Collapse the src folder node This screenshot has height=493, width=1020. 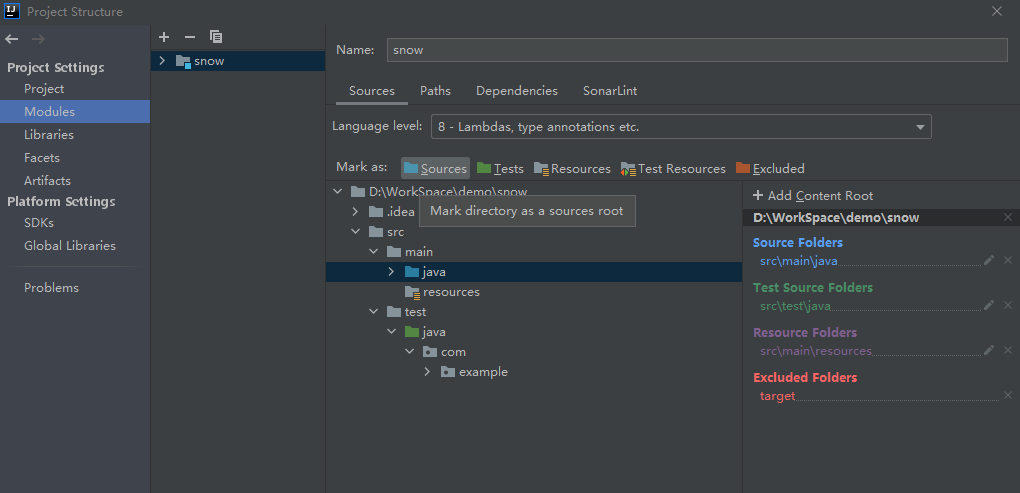click(355, 232)
